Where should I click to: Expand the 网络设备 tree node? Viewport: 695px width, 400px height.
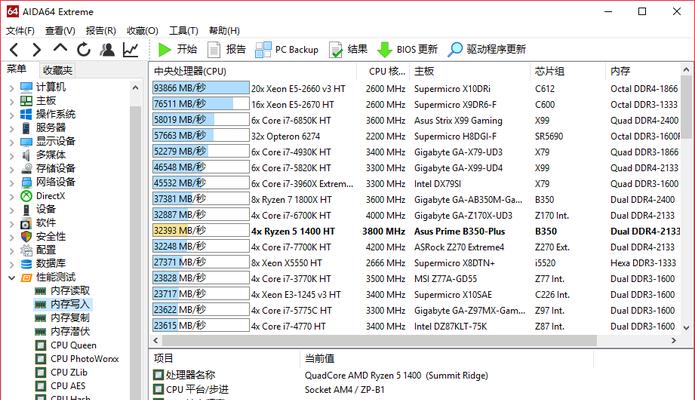tap(12, 183)
